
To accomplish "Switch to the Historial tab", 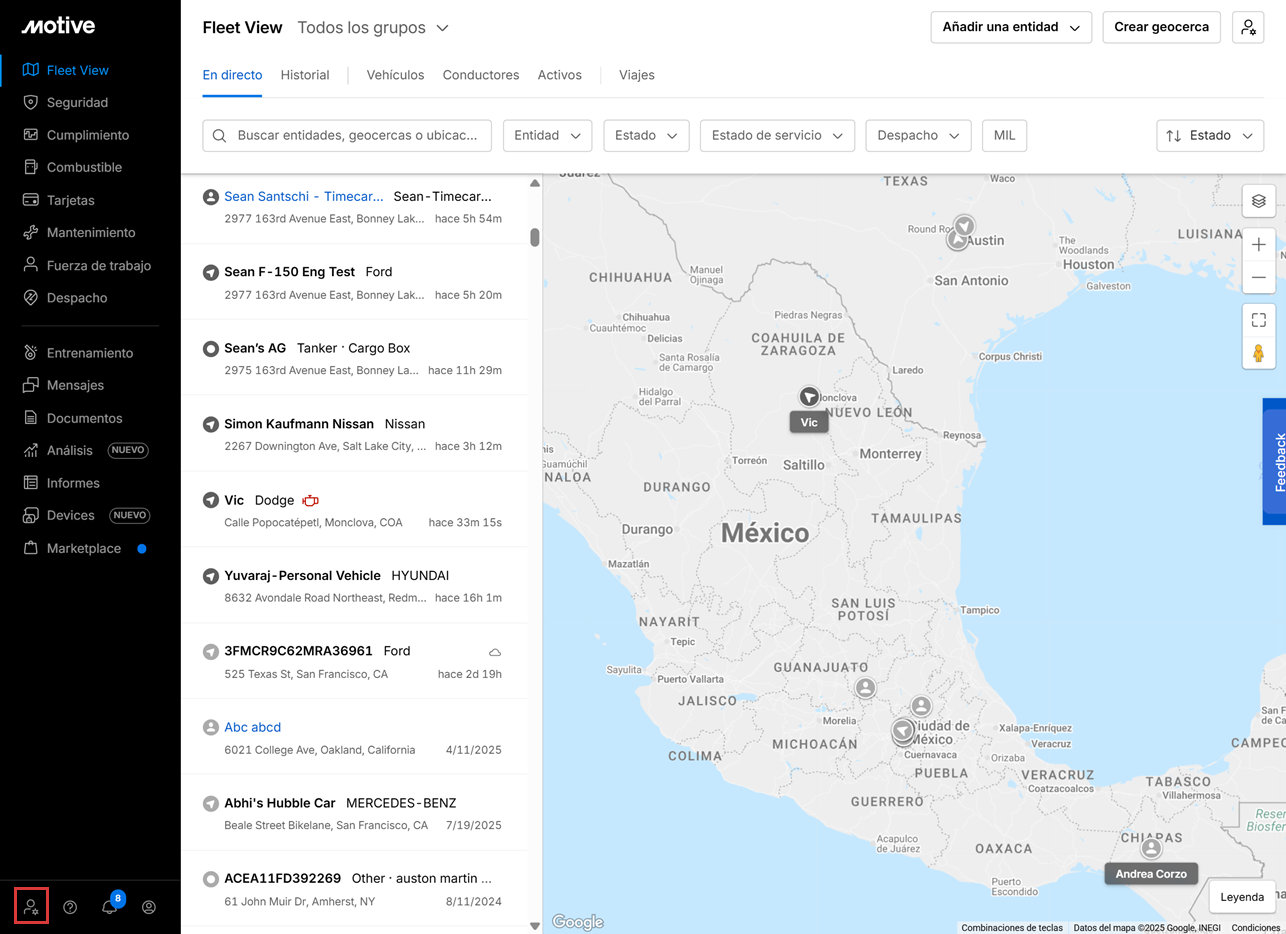I will 305,75.
